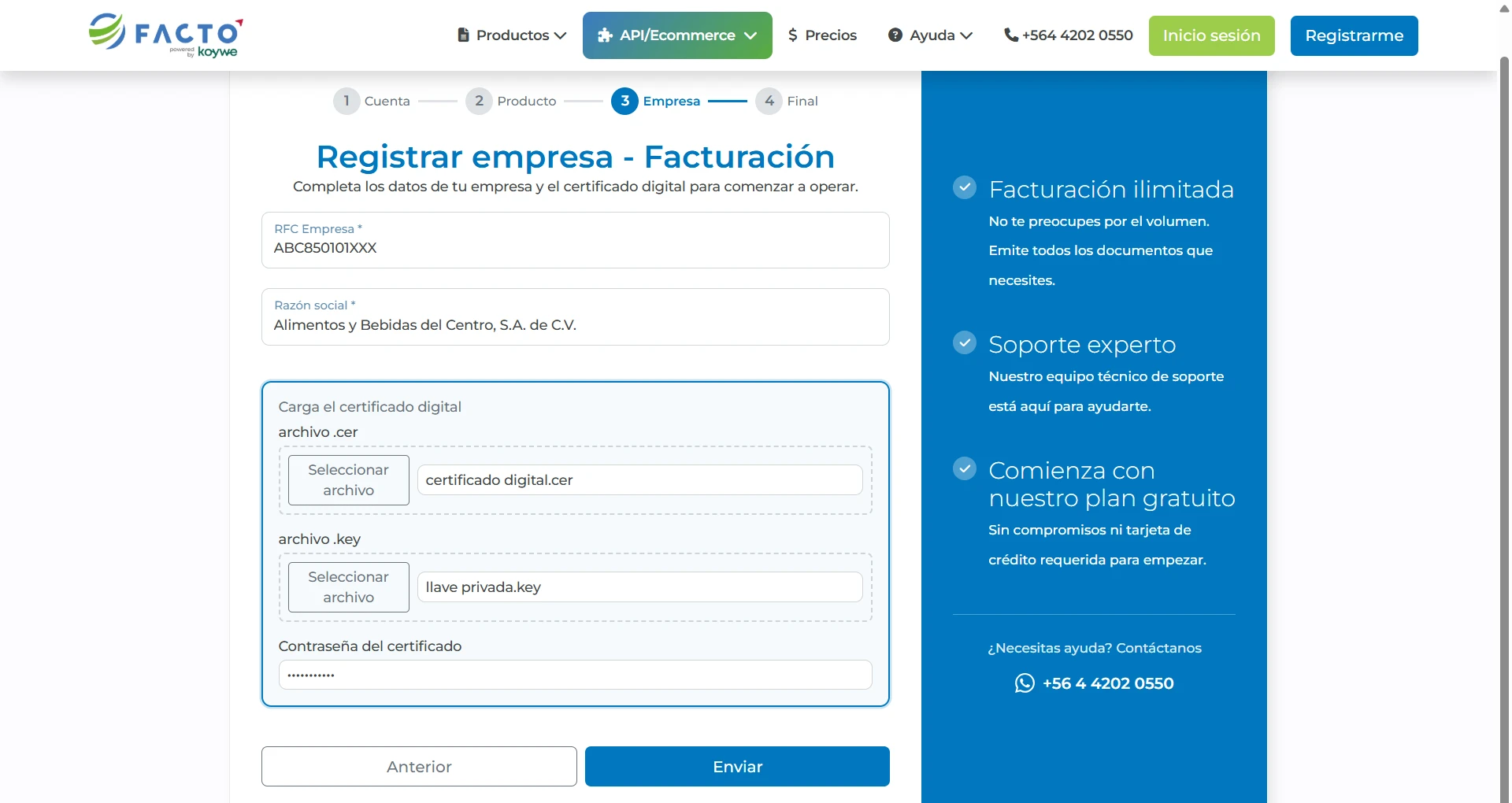Image resolution: width=1512 pixels, height=803 pixels.
Task: Click the document icon beside Productos
Action: click(464, 35)
